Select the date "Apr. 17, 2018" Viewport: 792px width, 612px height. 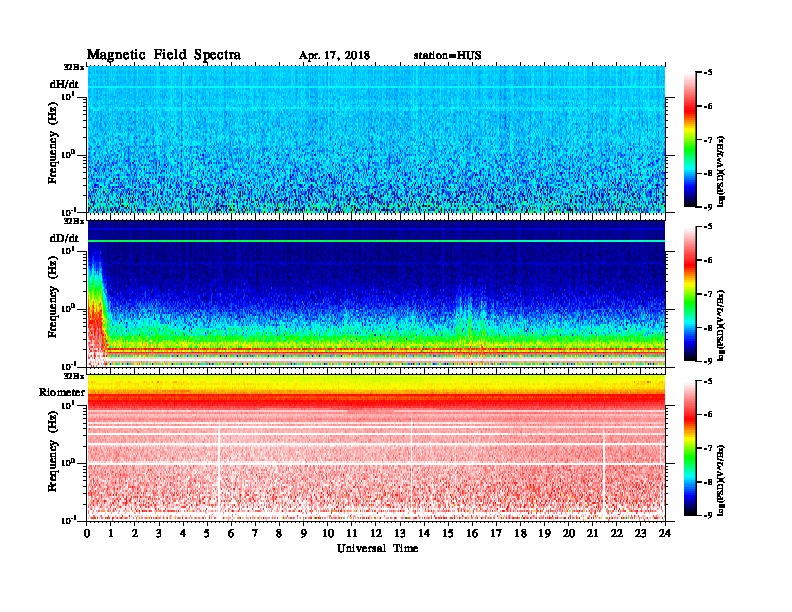point(334,56)
